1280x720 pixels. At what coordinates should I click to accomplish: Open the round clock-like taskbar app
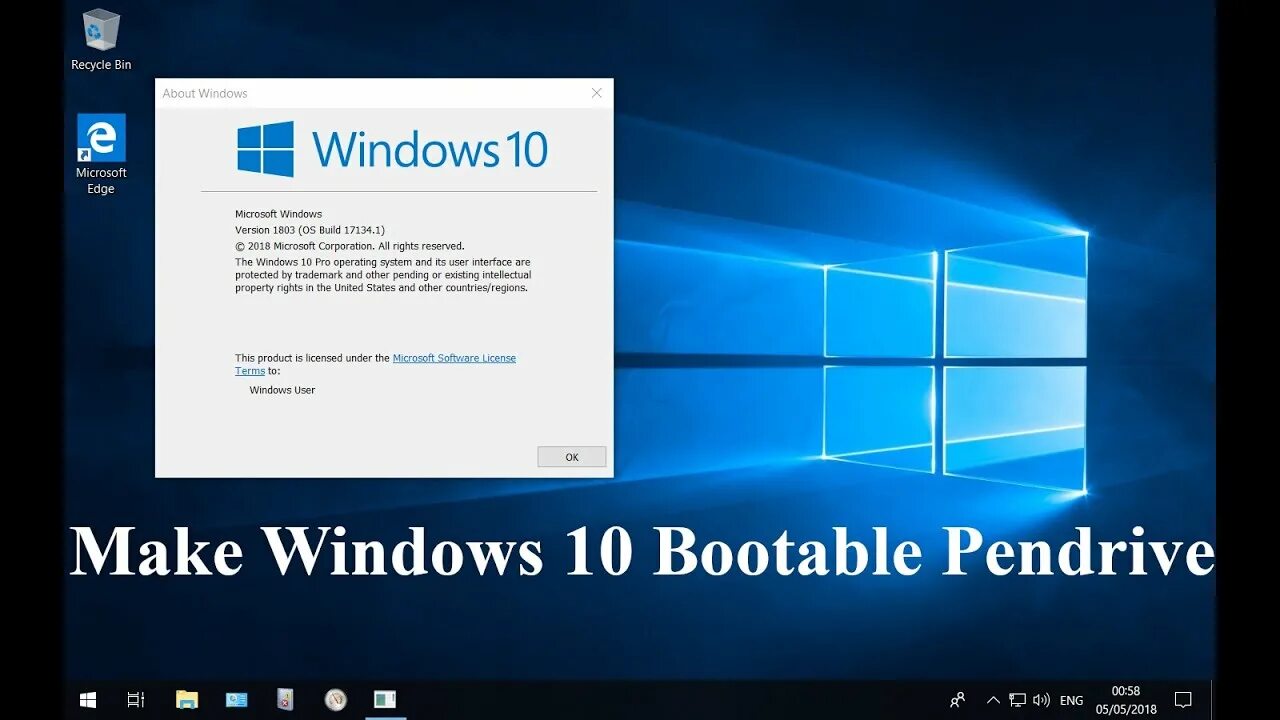[336, 700]
